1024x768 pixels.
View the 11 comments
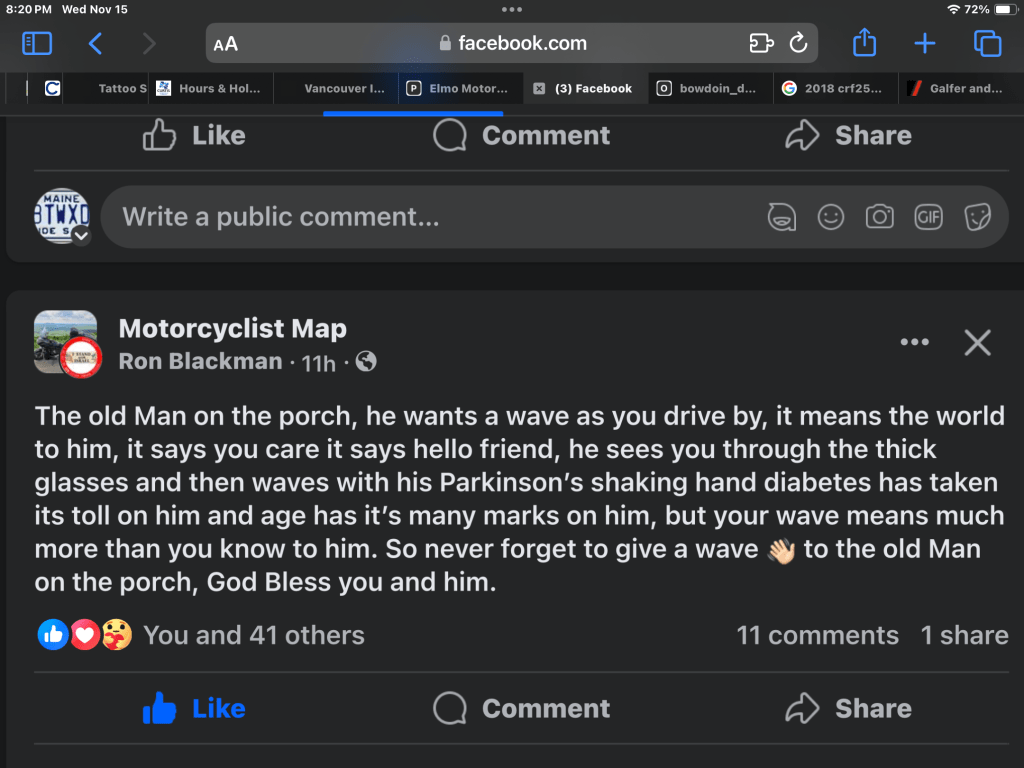[x=817, y=635]
